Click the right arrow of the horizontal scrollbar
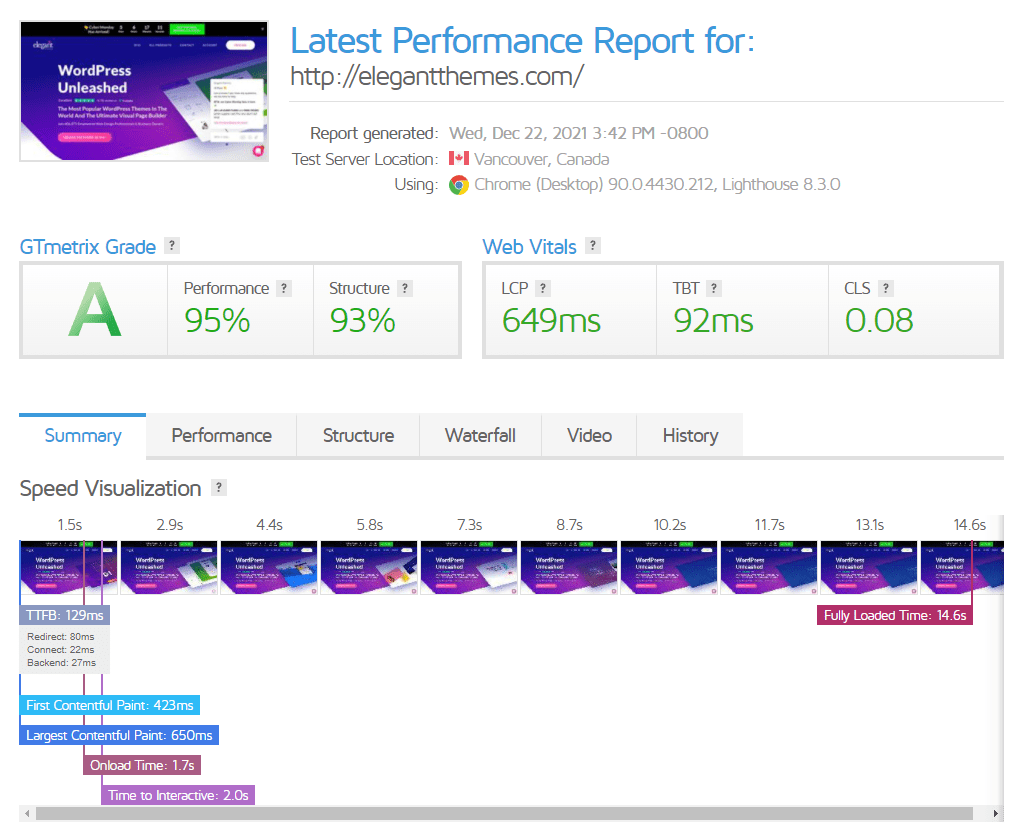 tap(994, 814)
